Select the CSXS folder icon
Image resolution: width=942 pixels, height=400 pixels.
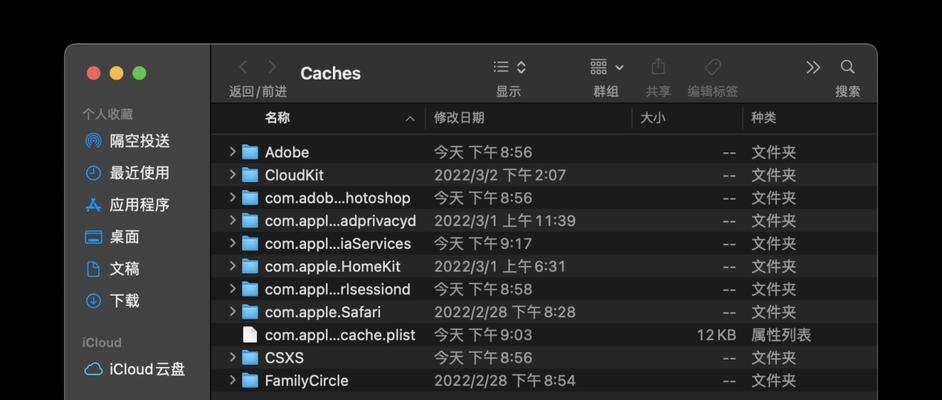point(250,357)
